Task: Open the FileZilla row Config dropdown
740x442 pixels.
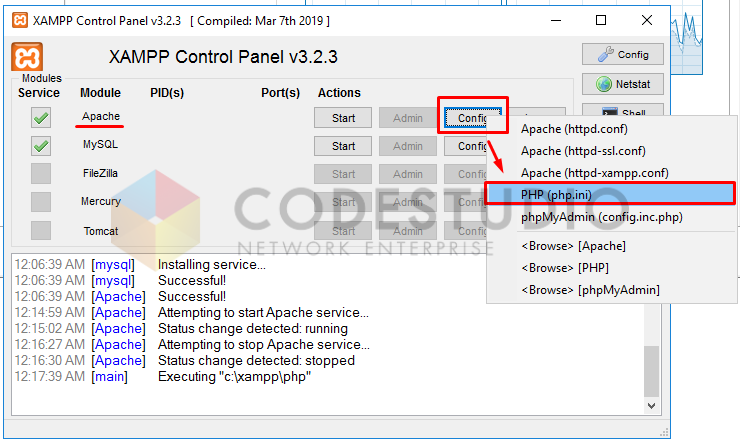Action: (x=465, y=174)
